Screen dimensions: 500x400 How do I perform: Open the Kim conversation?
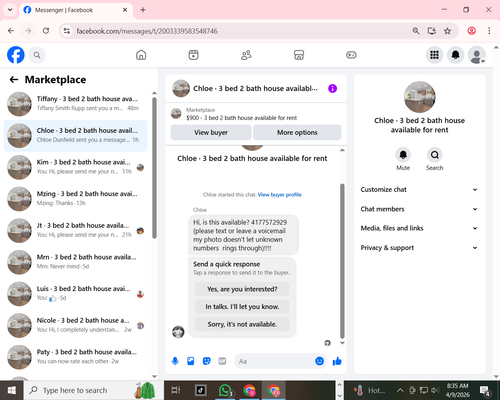[x=75, y=167]
